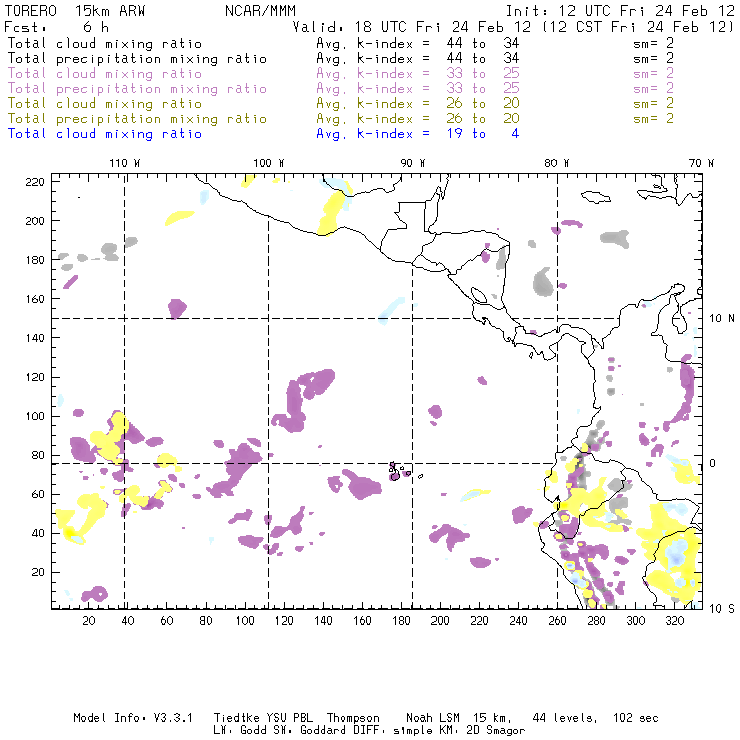Click the black "Total cloud mixing ratio" legend line
The image size is (740, 740).
pos(105,43)
